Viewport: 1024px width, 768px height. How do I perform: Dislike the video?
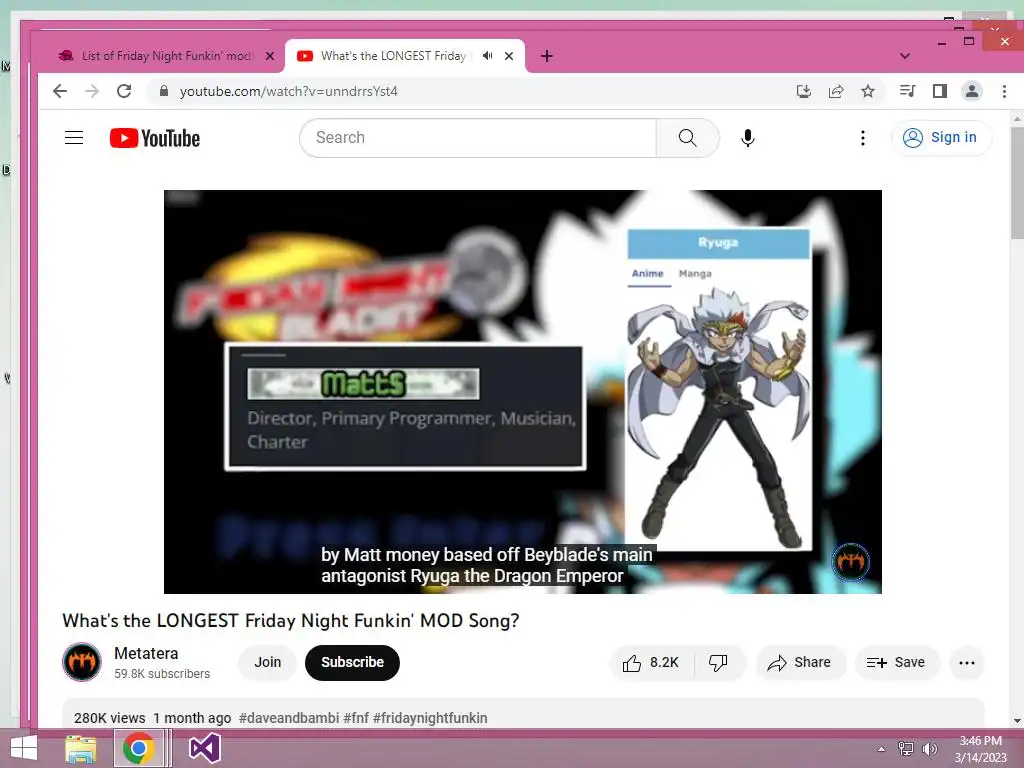click(x=718, y=663)
